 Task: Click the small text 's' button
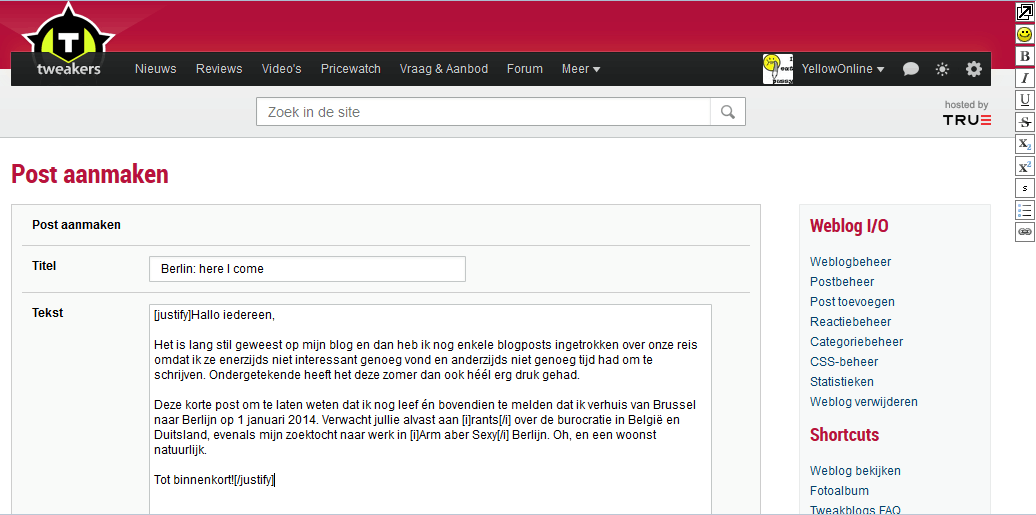[x=1025, y=188]
